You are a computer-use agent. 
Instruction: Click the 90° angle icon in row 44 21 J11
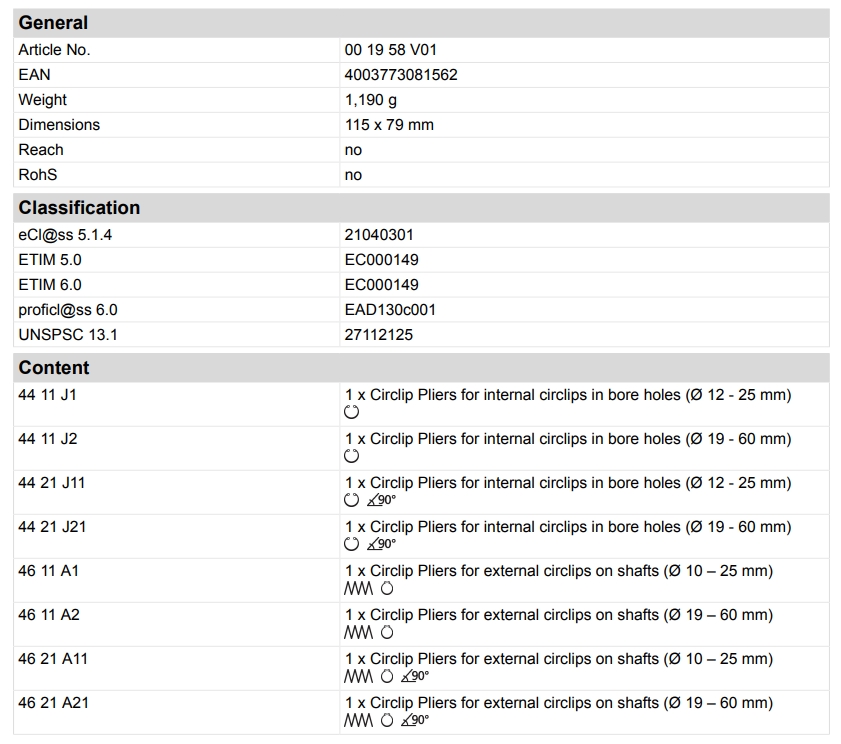click(x=382, y=500)
